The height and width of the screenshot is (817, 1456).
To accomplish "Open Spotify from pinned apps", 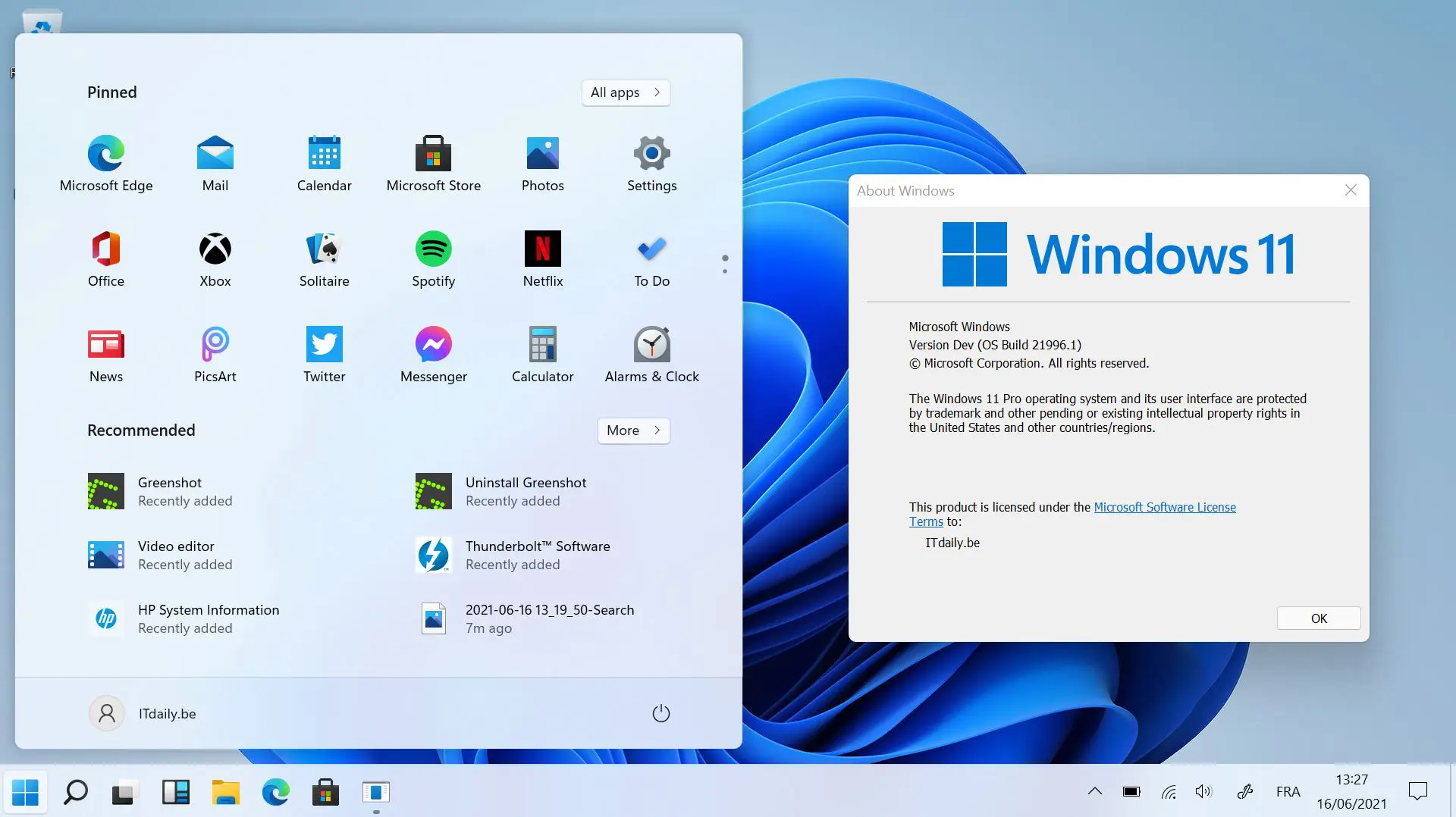I will pos(434,259).
